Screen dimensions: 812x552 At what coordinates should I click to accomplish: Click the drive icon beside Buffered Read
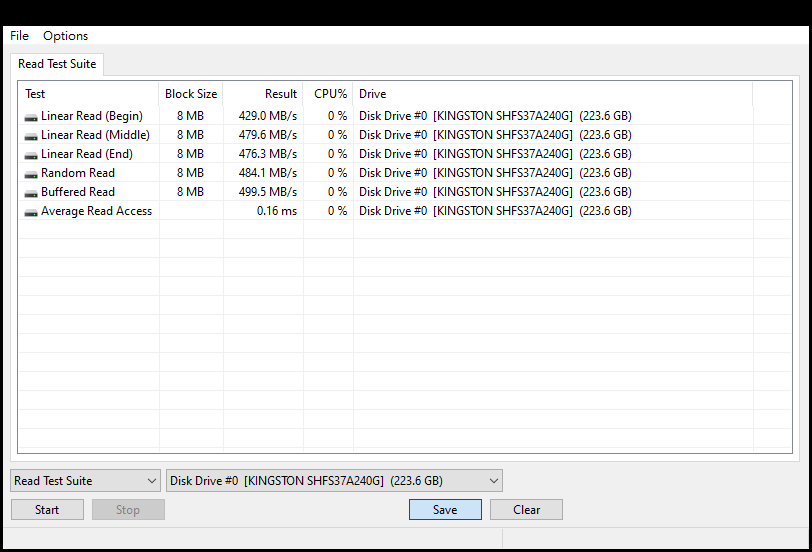click(x=31, y=193)
